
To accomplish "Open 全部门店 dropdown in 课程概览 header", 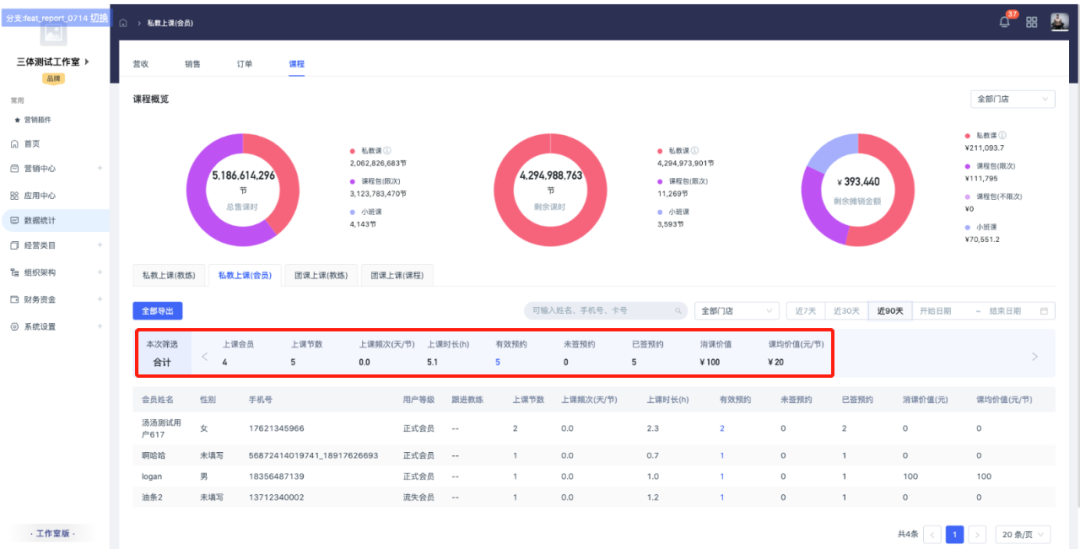I will 1012,99.
